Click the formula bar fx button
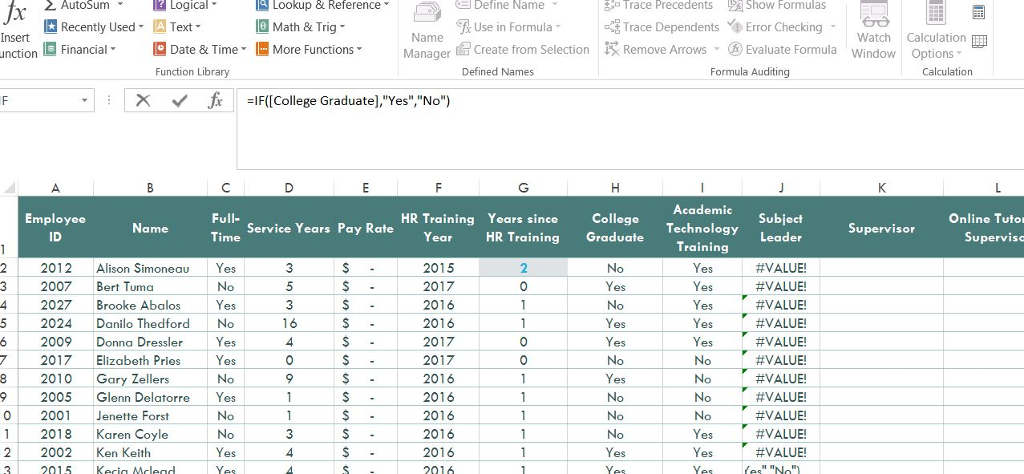The width and height of the screenshot is (1024, 474). coord(215,100)
